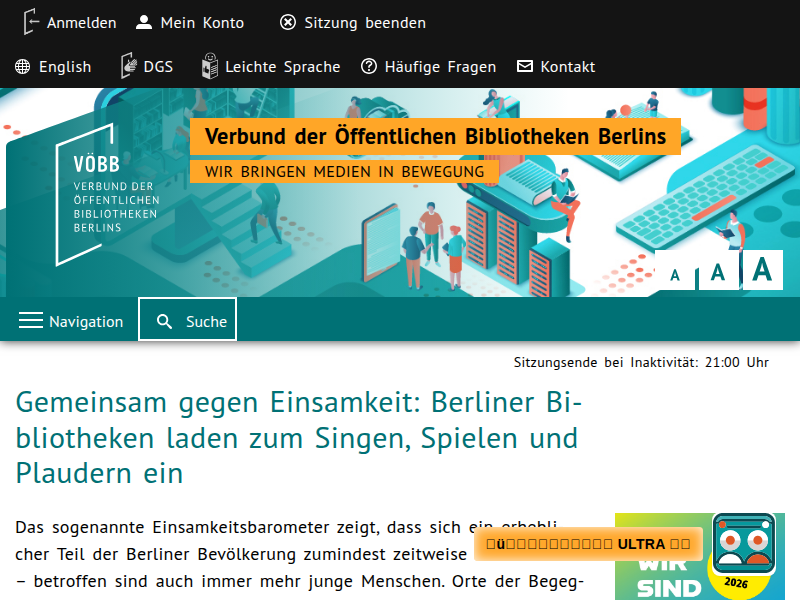Image resolution: width=800 pixels, height=600 pixels.
Task: Click the Leichte Sprache reading icon
Action: pos(210,66)
